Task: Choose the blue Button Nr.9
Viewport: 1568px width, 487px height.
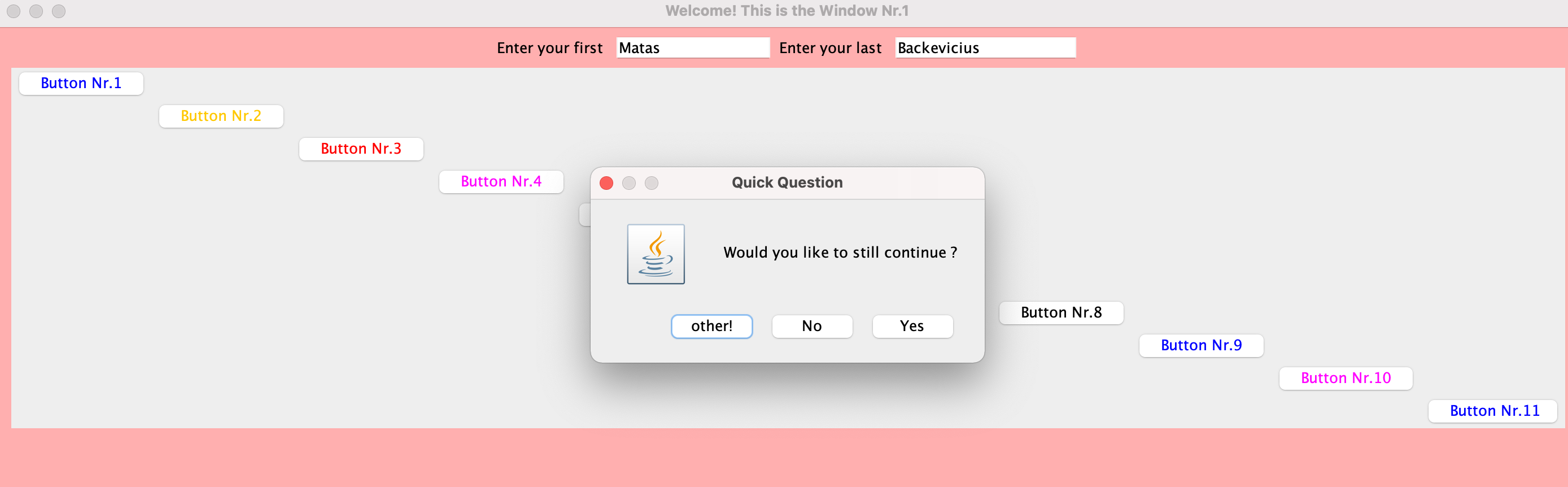Action: [x=1201, y=346]
